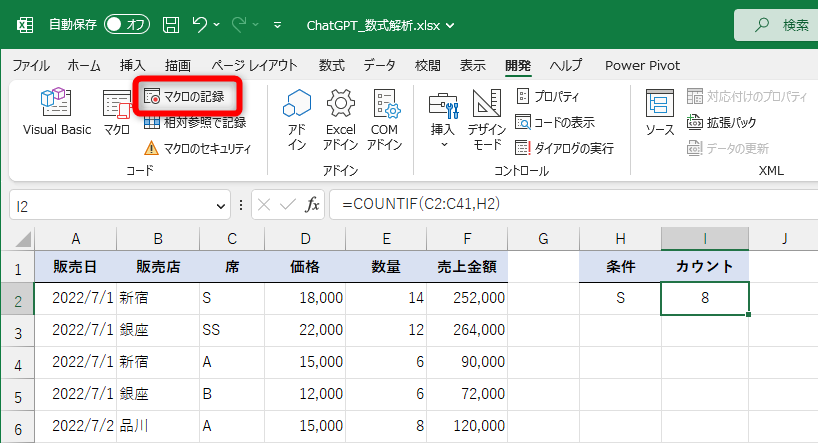Switch to the Power Pivot tab

(642, 65)
